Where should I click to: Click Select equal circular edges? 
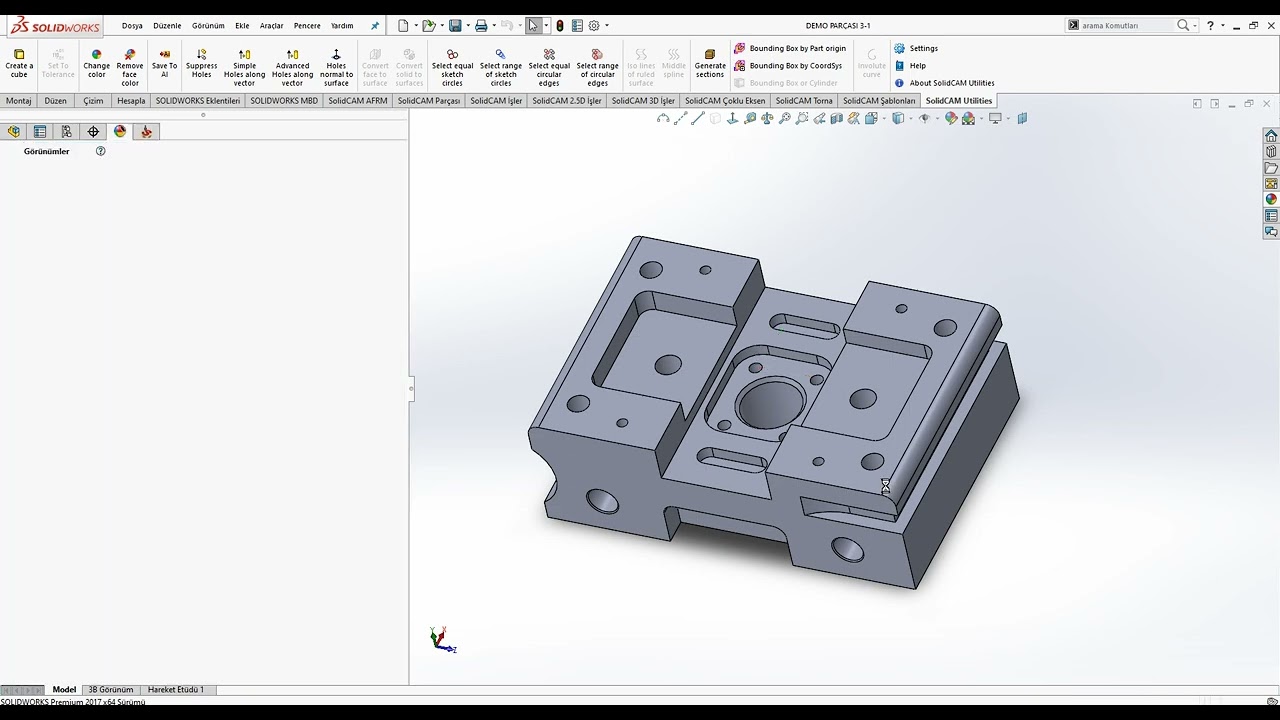coord(549,67)
